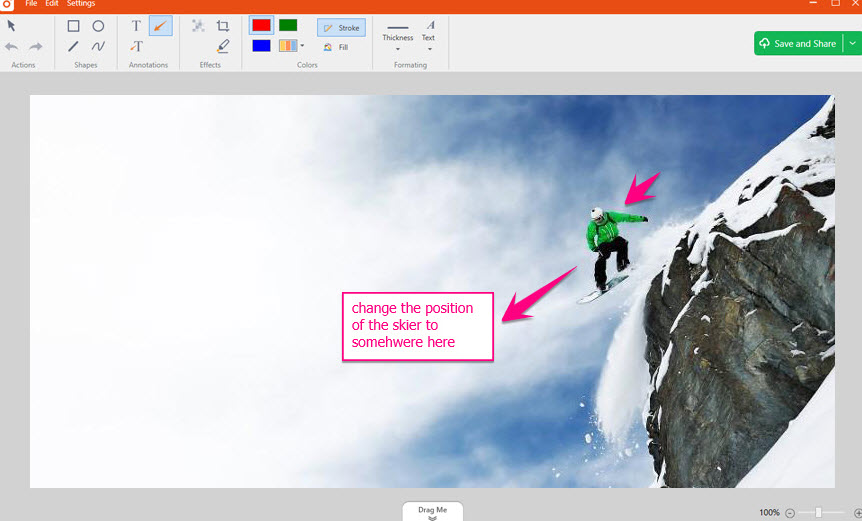
Task: Pick the straight Line shape tool
Action: [x=73, y=46]
